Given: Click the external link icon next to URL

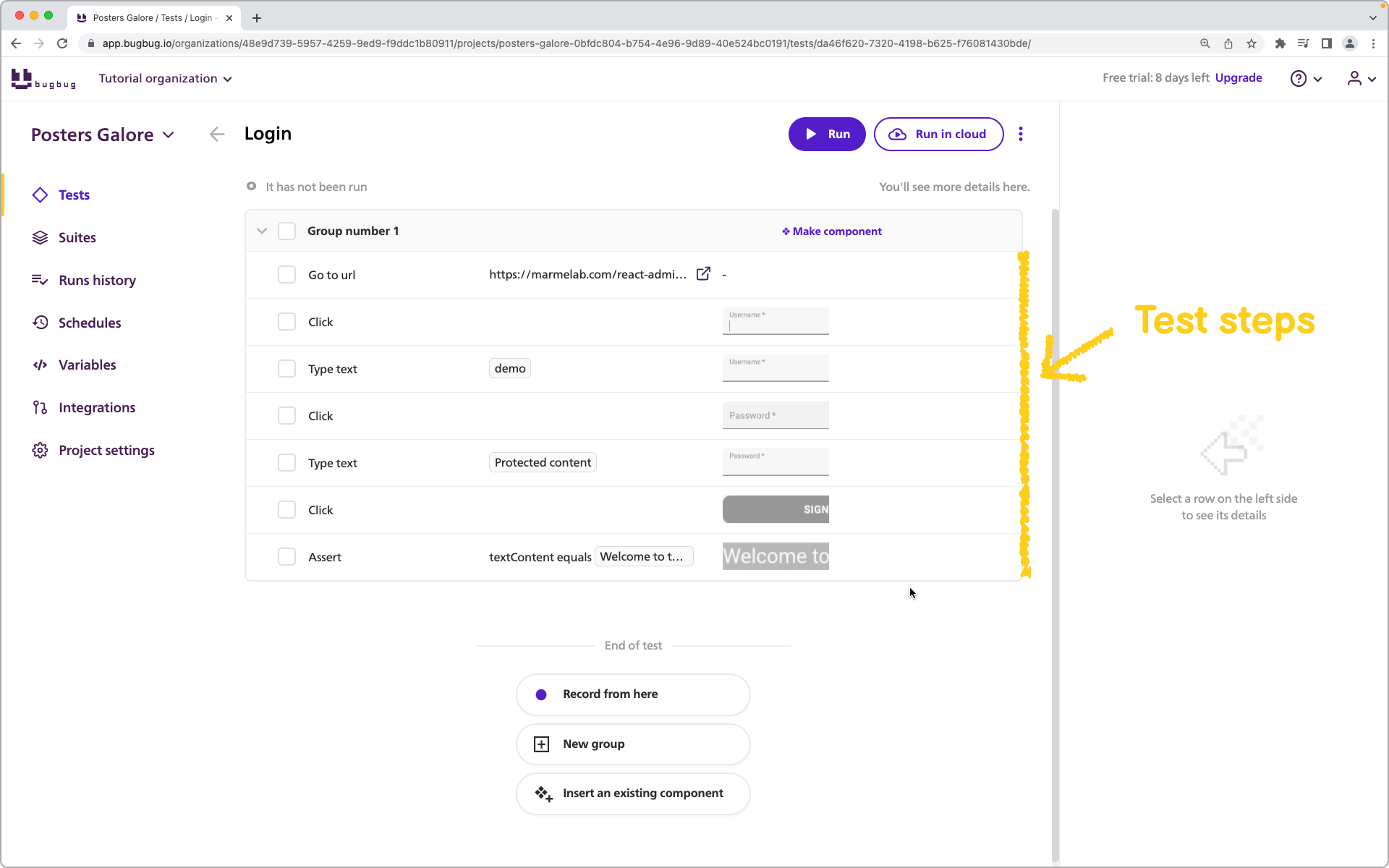Looking at the screenshot, I should (703, 274).
